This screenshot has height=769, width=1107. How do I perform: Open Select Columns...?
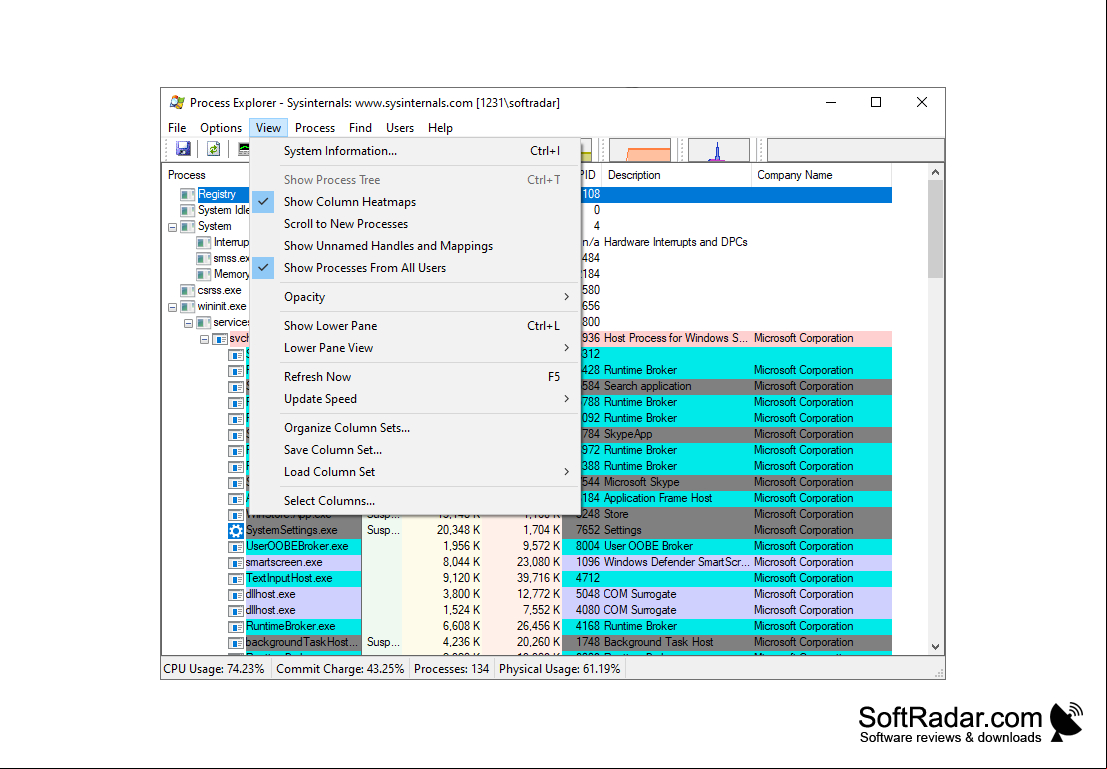pos(414,501)
